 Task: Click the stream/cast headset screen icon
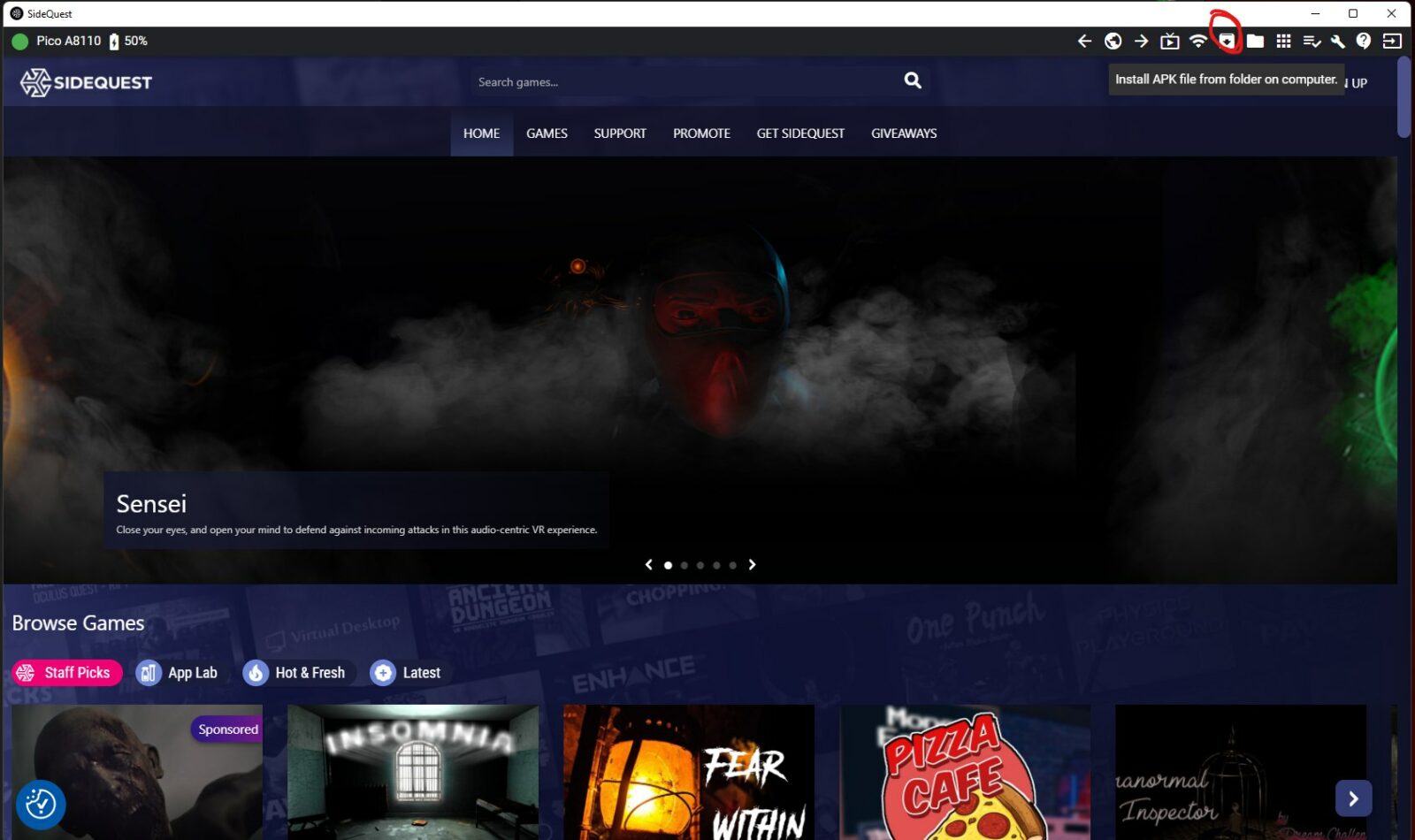[x=1169, y=41]
